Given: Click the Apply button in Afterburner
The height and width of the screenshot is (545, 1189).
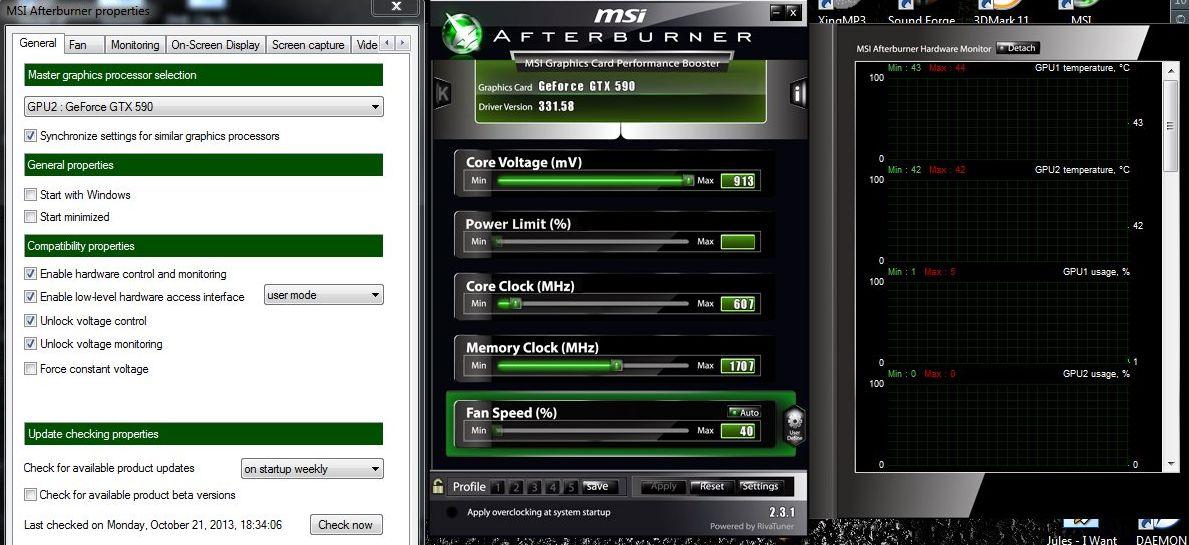Looking at the screenshot, I should (664, 487).
